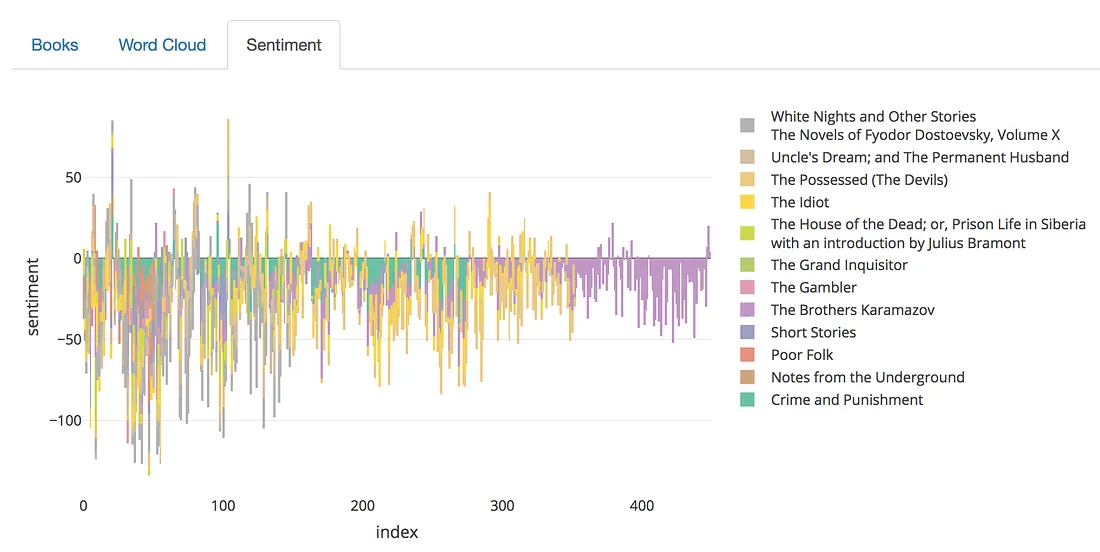This screenshot has width=1100, height=552.
Task: Click the x-axis tick label 300
Action: (502, 506)
